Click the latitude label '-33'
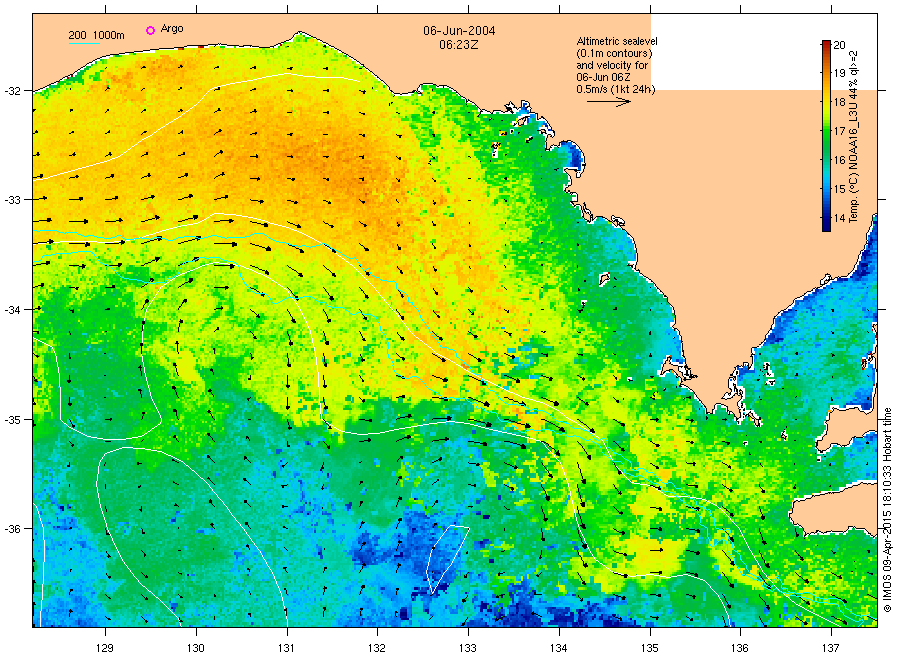This screenshot has height=660, width=900. pos(11,200)
